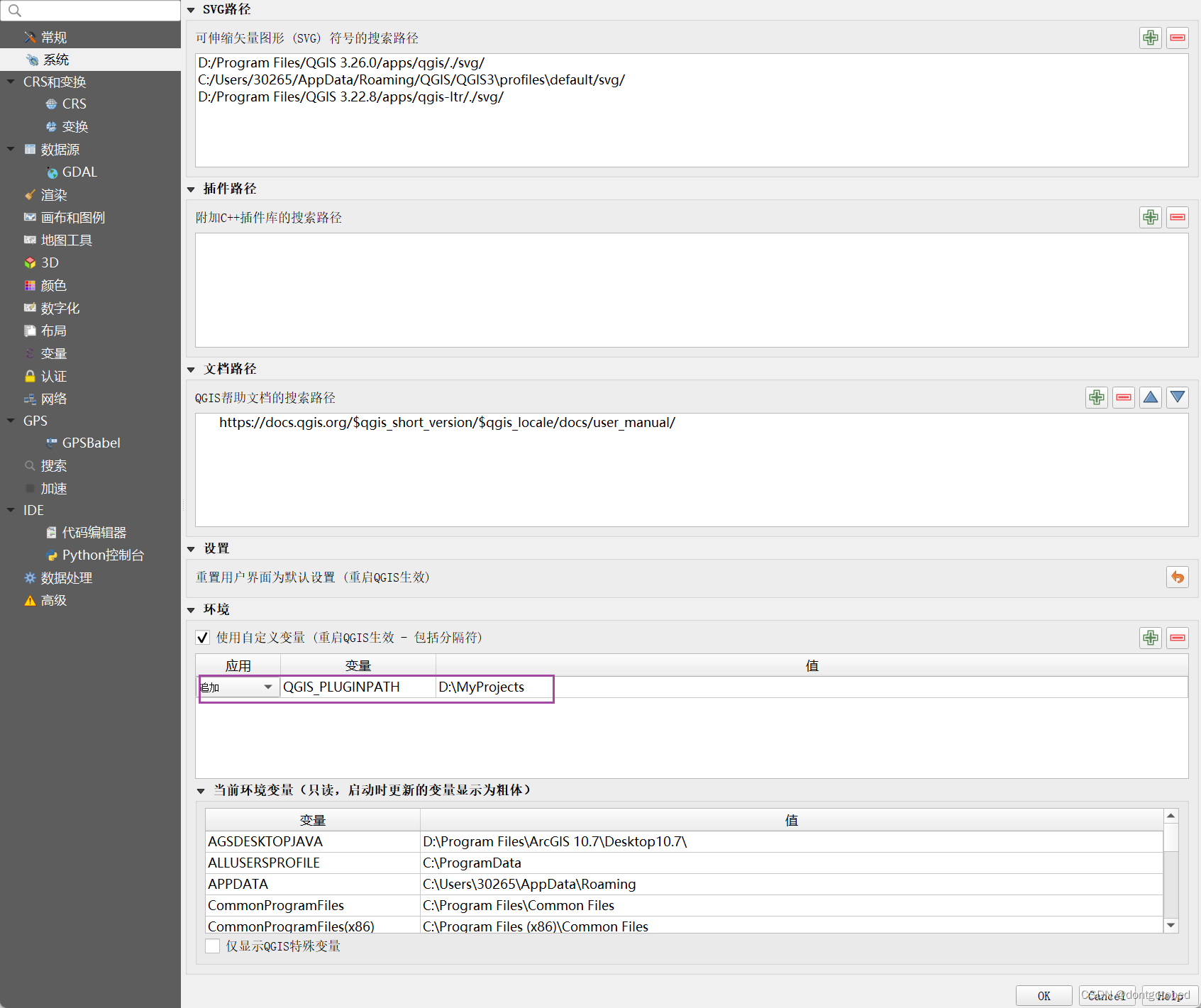Image resolution: width=1201 pixels, height=1008 pixels.
Task: Select the QGIS 3.26.0 svg path entry
Action: 341,63
